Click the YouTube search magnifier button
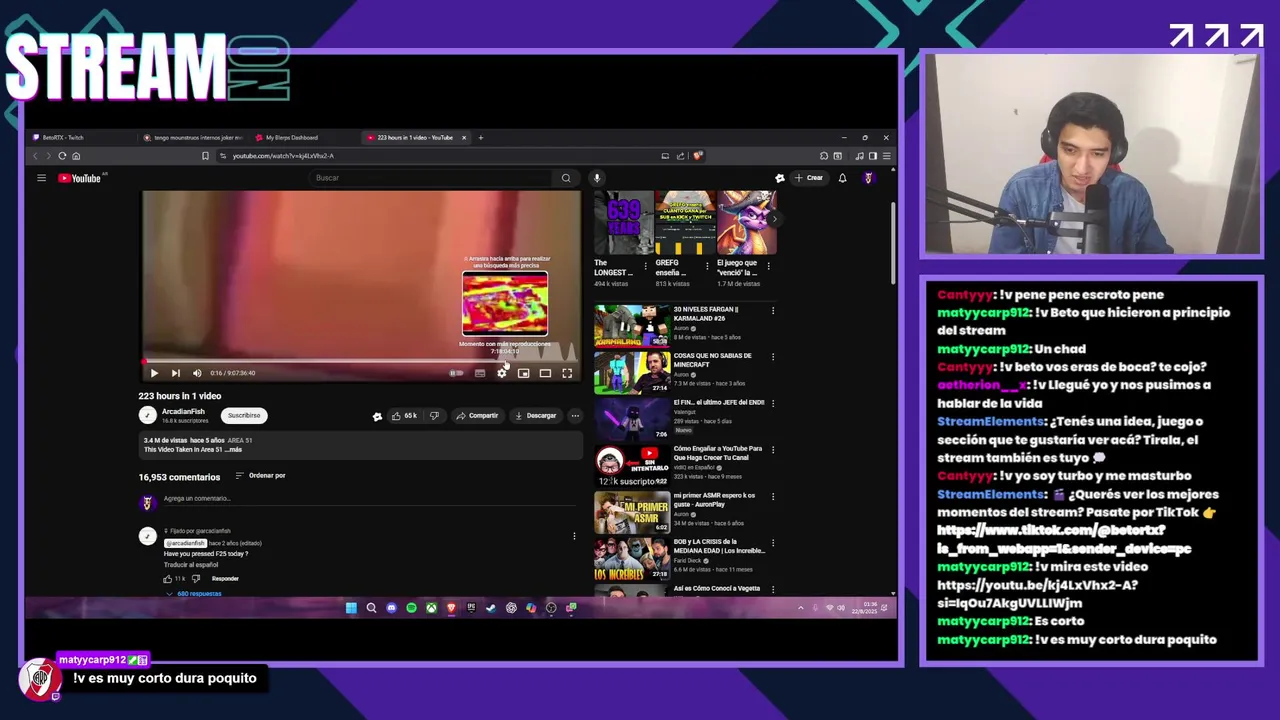Image resolution: width=1280 pixels, height=720 pixels. point(566,178)
